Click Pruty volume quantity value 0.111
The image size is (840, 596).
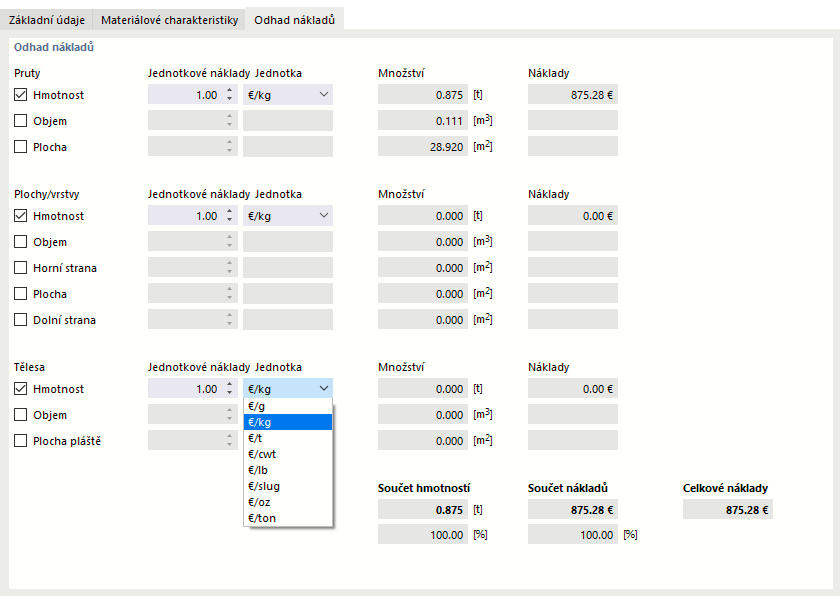(423, 121)
